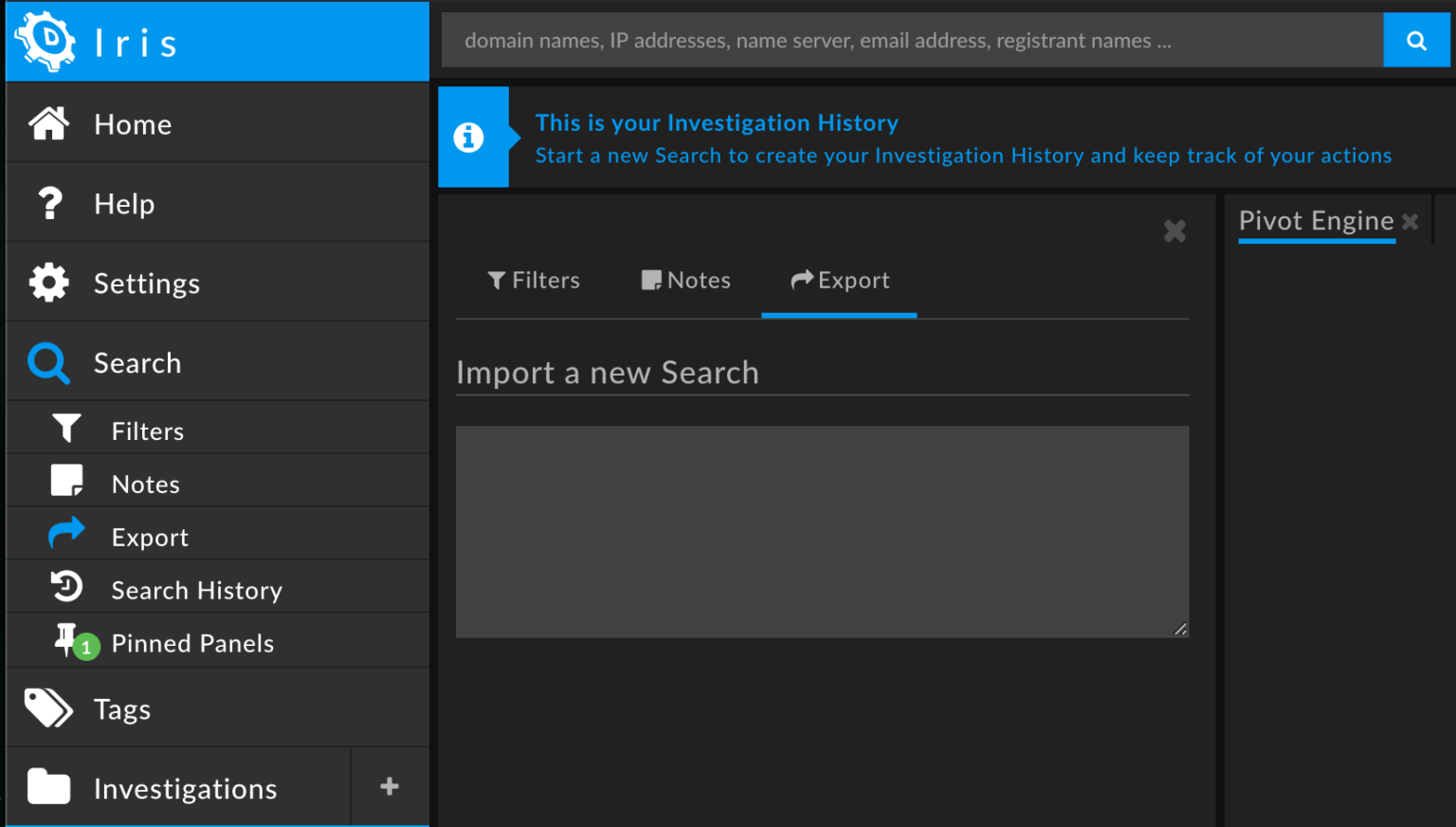Add a new investigation with plus button
1456x827 pixels.
(389, 786)
